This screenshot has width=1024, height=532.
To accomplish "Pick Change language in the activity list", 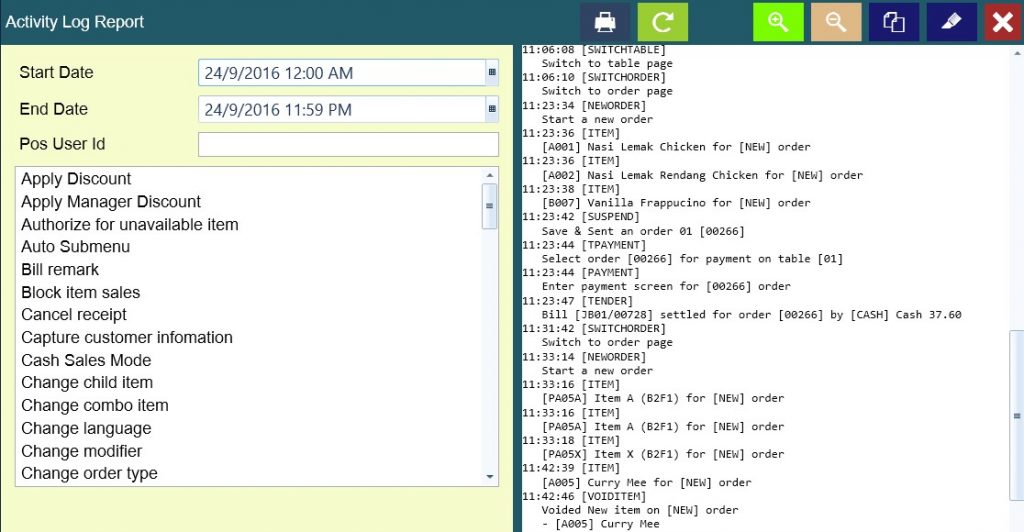I will pos(86,428).
